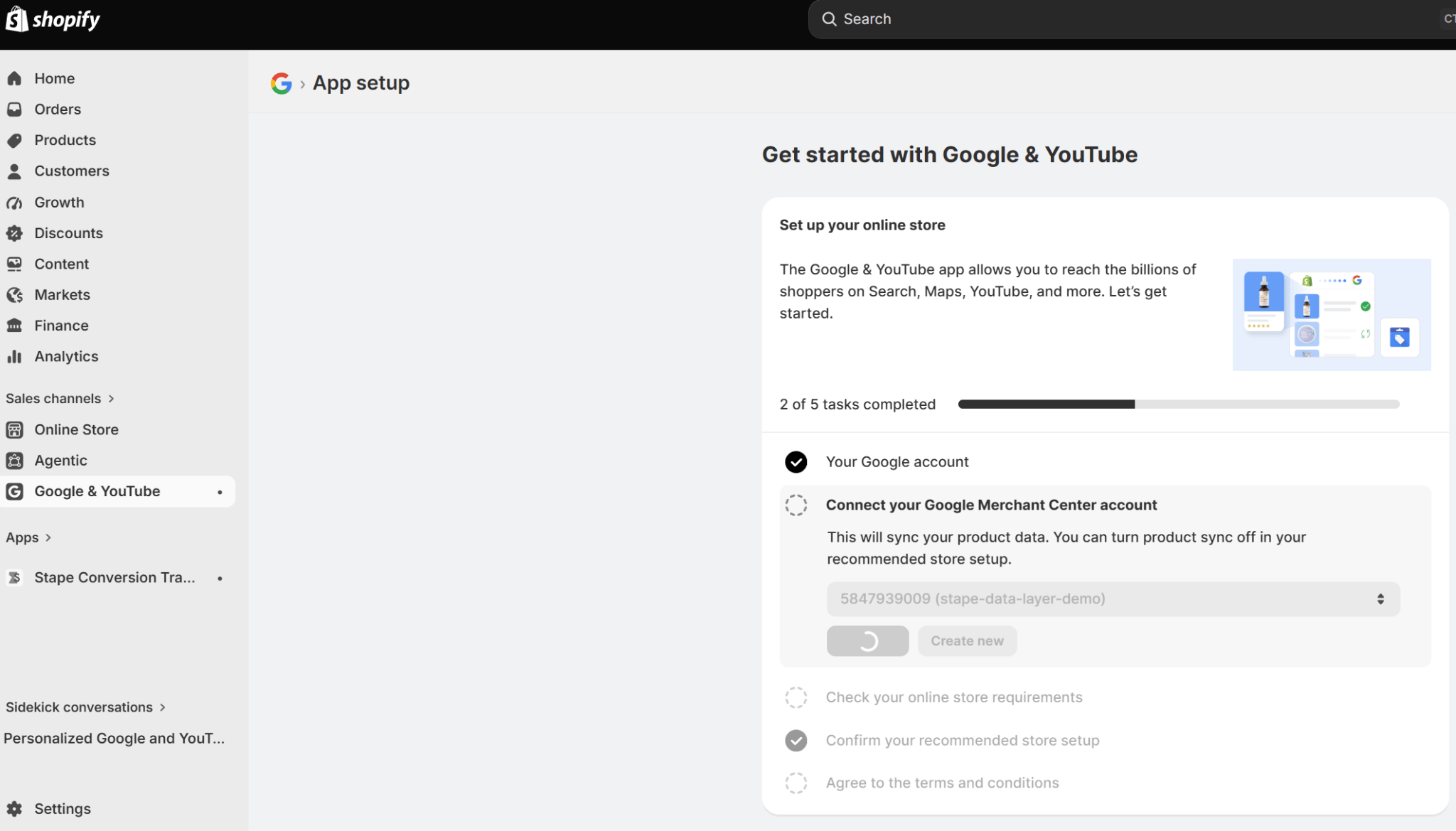Click the loading spinner connect button
Image resolution: width=1456 pixels, height=831 pixels.
pos(867,641)
